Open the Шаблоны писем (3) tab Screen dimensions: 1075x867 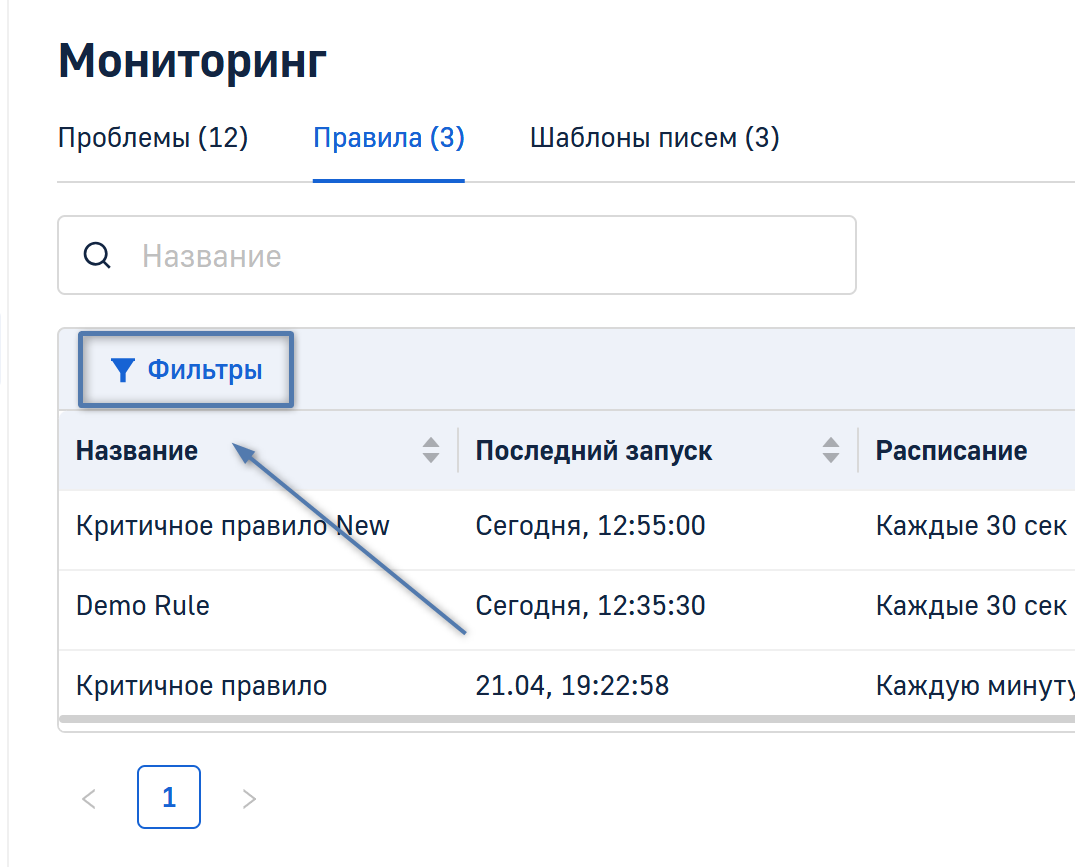(654, 138)
